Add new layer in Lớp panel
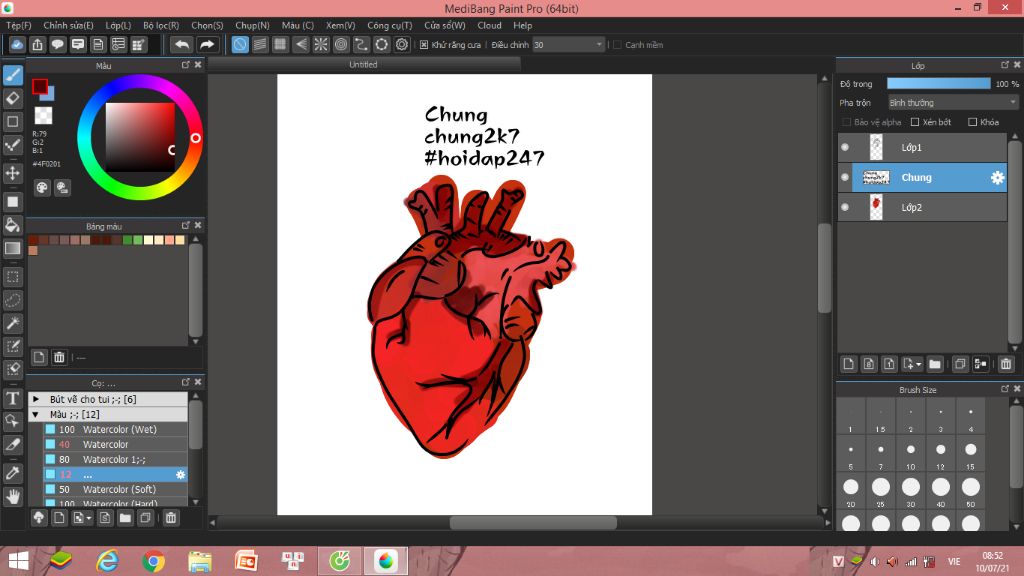 click(x=848, y=364)
